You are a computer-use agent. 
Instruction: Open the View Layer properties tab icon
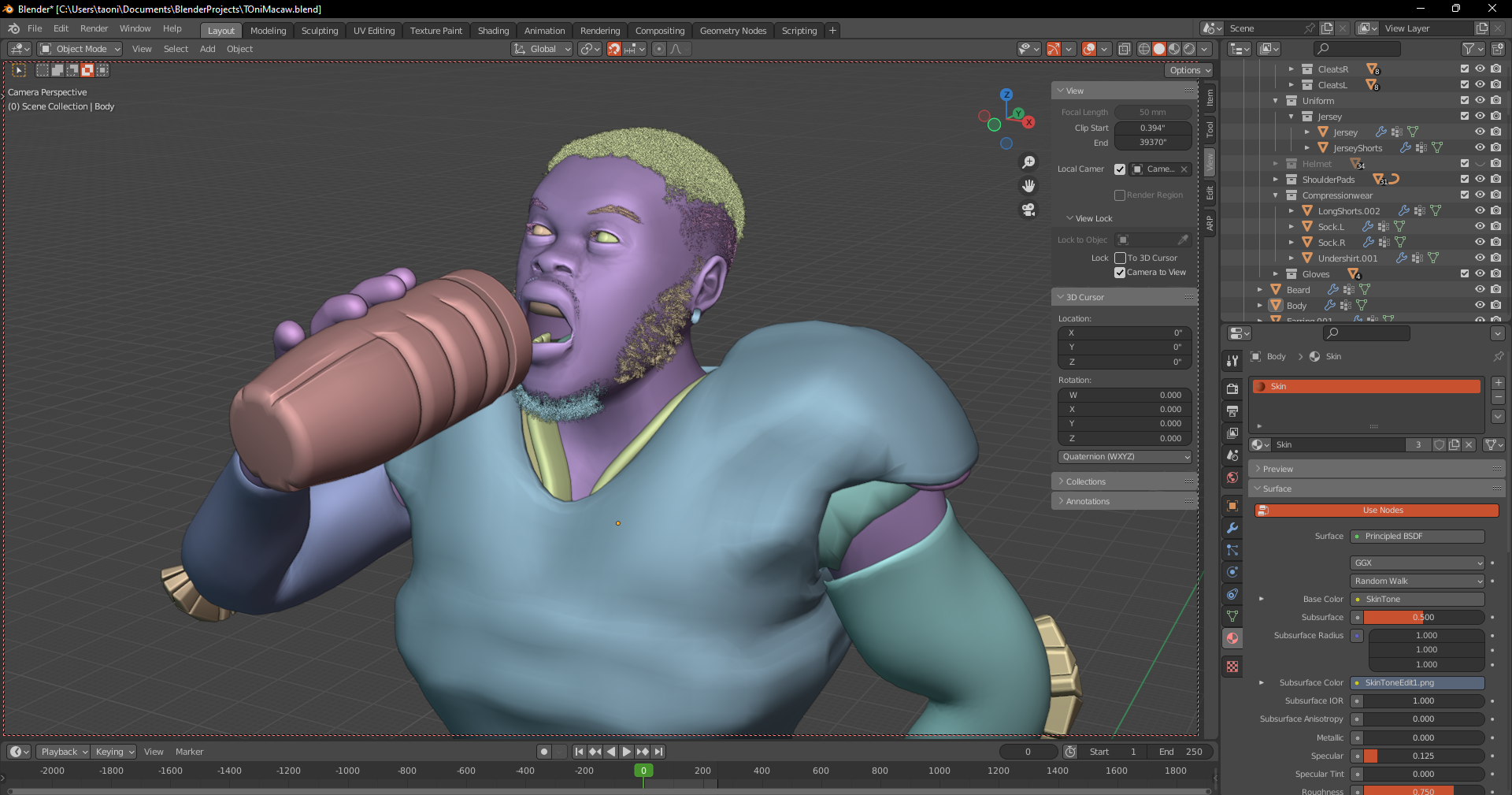coord(1232,433)
